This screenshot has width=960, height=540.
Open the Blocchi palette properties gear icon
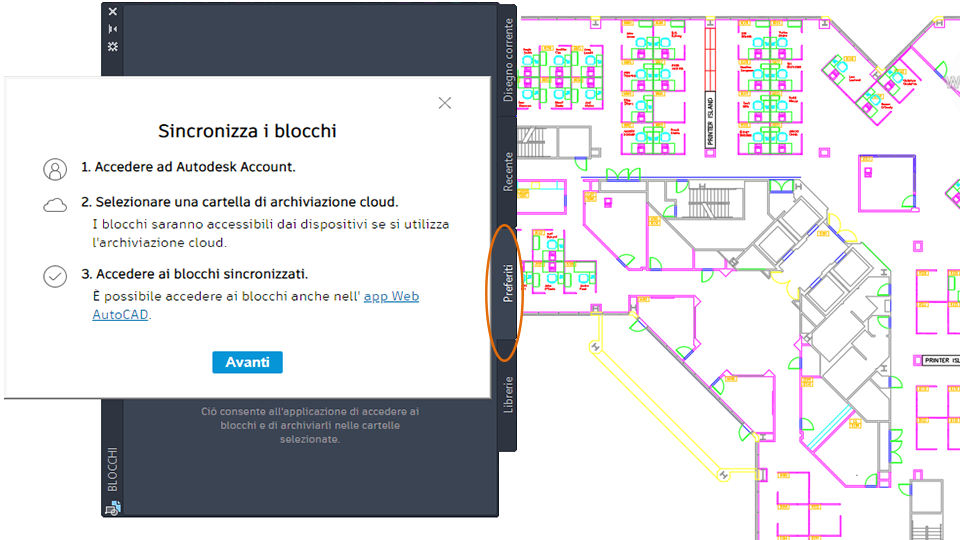[113, 47]
